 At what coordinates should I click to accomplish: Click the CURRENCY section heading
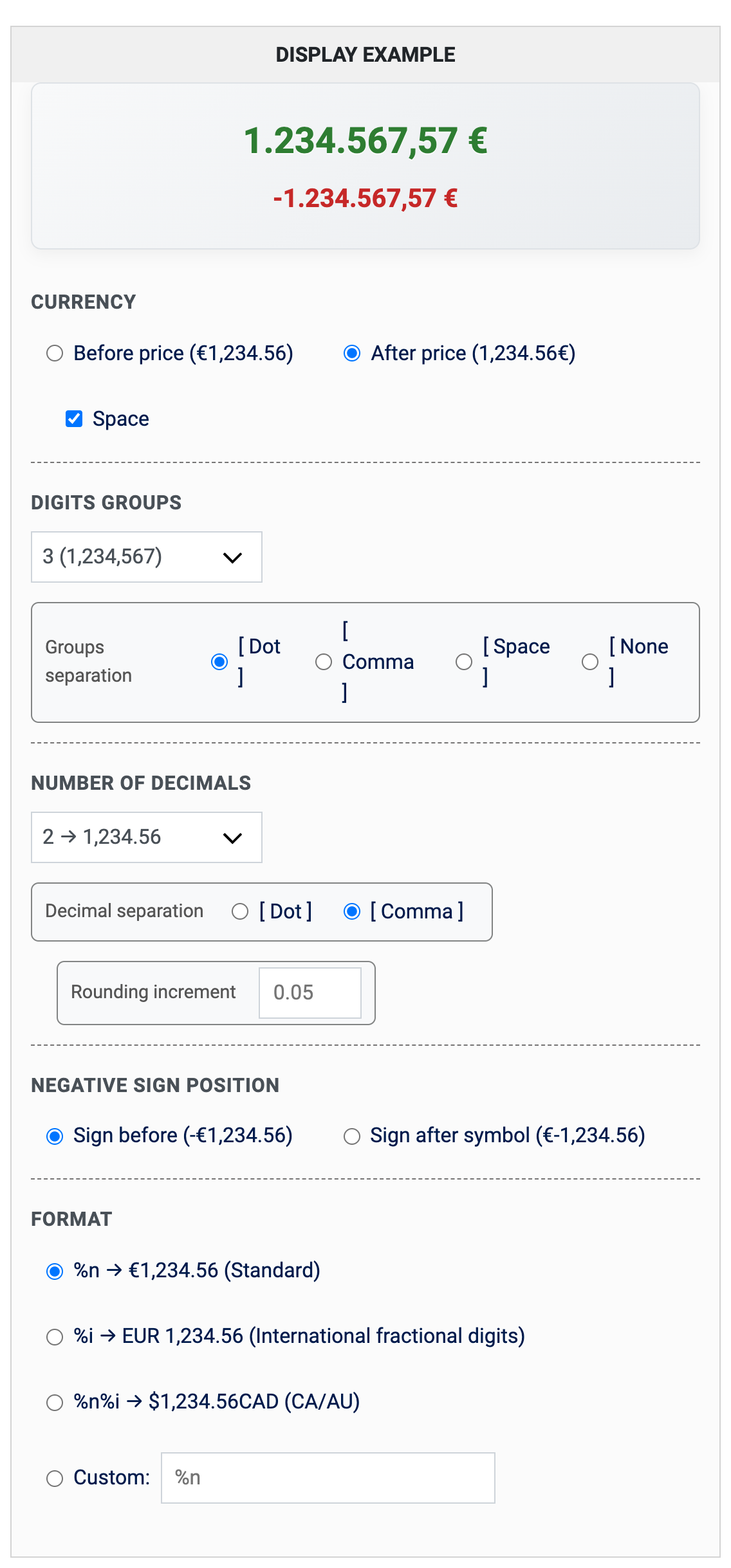click(84, 302)
